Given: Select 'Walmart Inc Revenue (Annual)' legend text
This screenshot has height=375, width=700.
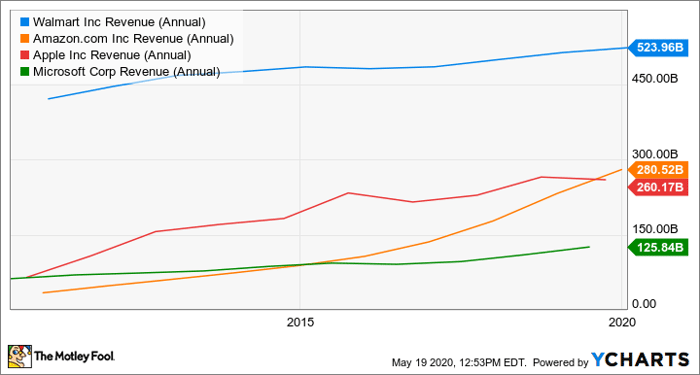Looking at the screenshot, I should pos(119,22).
